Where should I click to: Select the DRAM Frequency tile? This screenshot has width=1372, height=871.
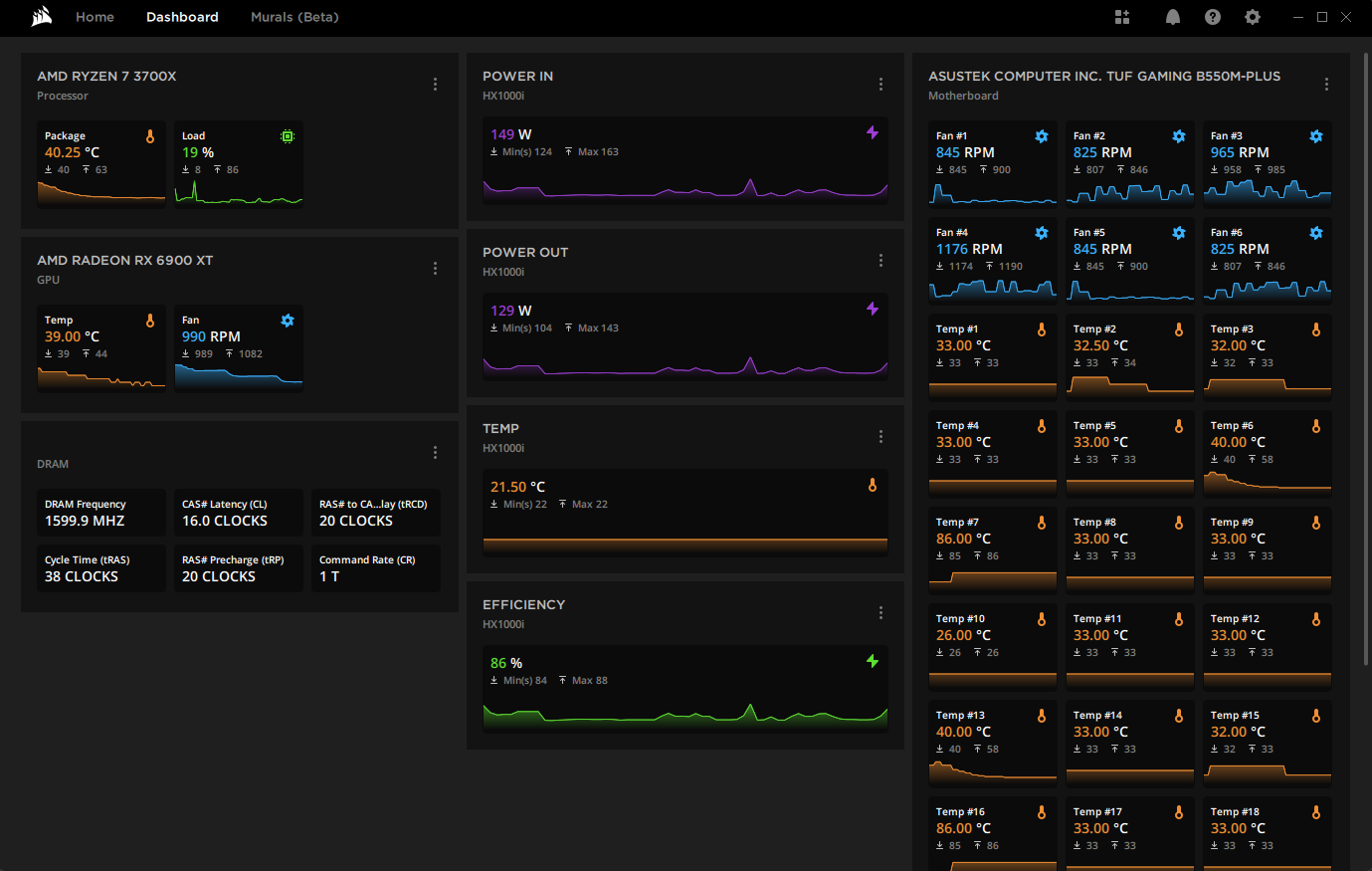pyautogui.click(x=101, y=513)
